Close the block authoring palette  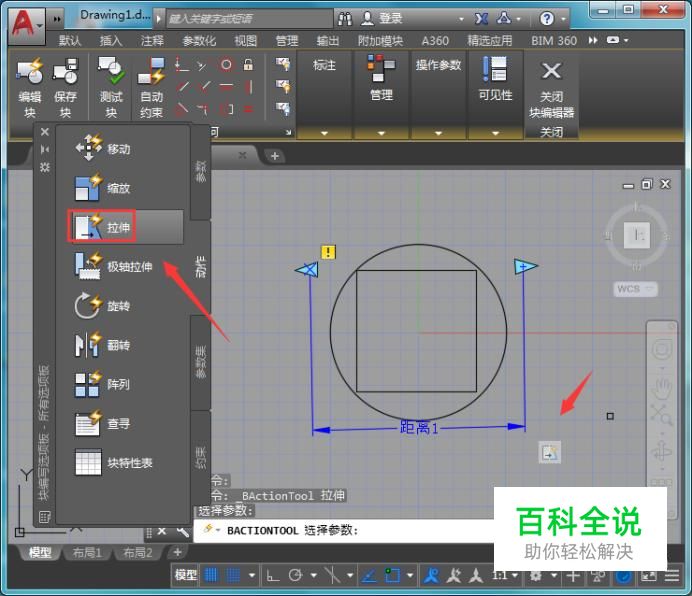tap(45, 132)
